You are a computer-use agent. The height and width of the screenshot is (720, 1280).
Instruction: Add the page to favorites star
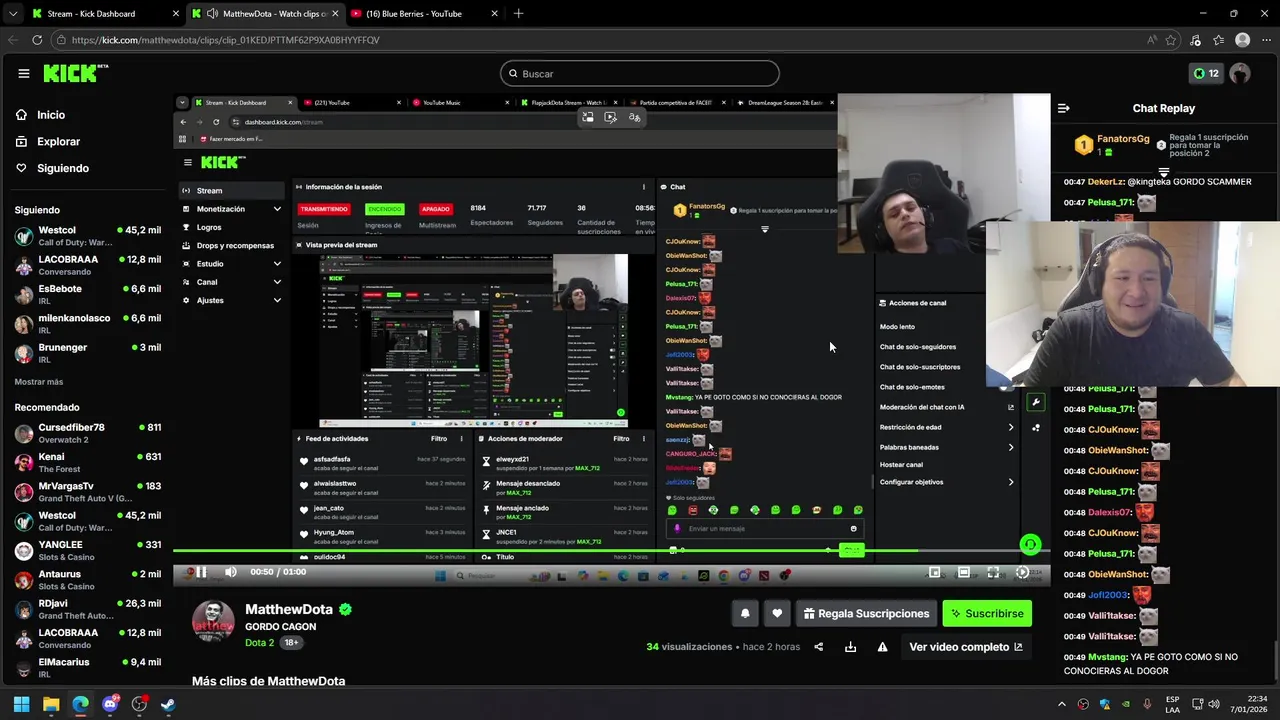click(x=1173, y=40)
